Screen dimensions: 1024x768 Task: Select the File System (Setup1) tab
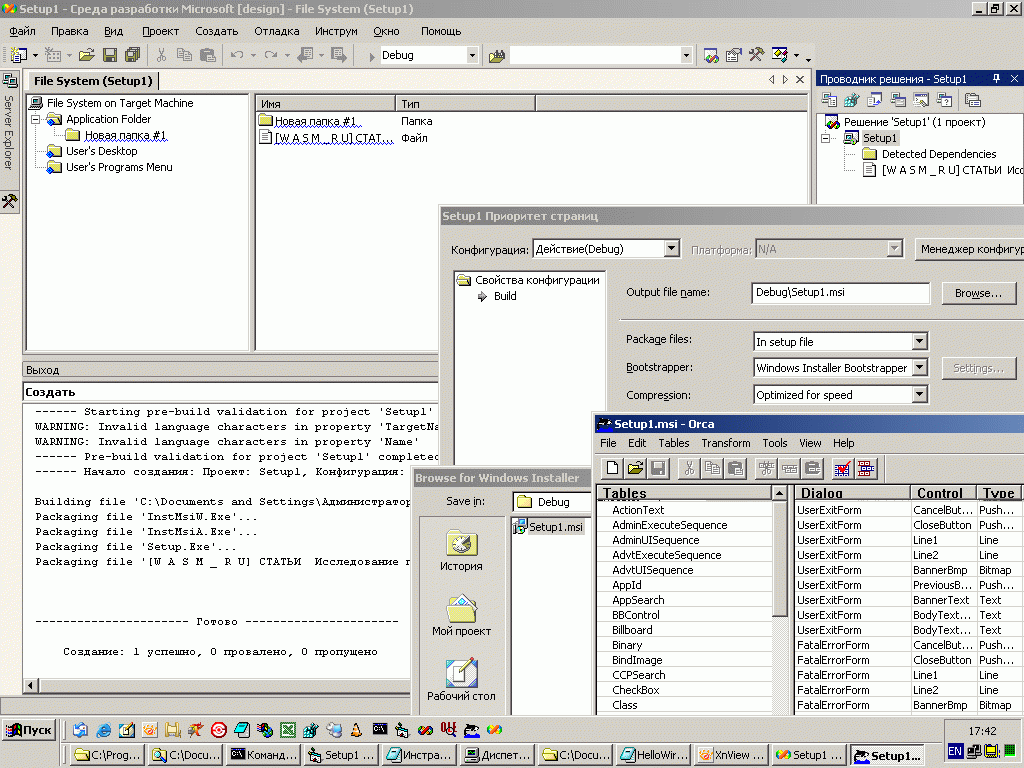pos(93,81)
